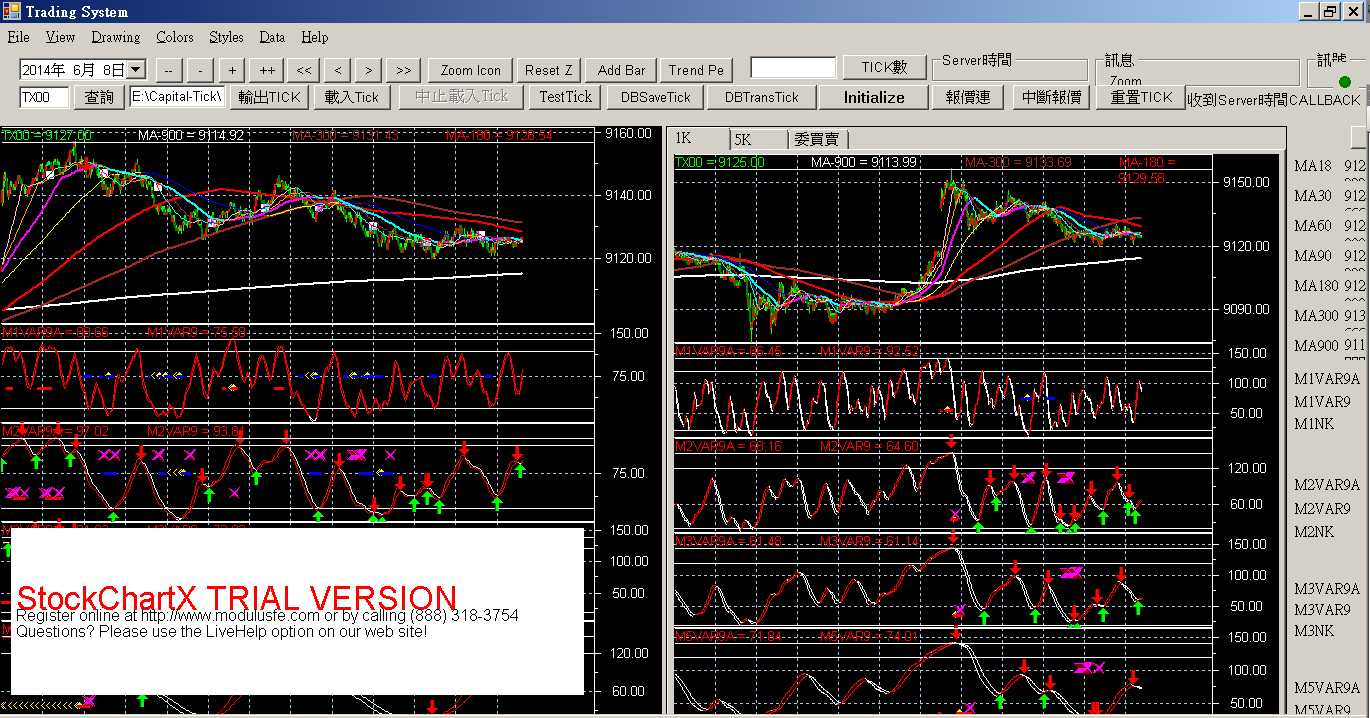The width and height of the screenshot is (1370, 718).
Task: Click 'TX00 = 9125.00' label in 1K chart
Action: coord(720,162)
